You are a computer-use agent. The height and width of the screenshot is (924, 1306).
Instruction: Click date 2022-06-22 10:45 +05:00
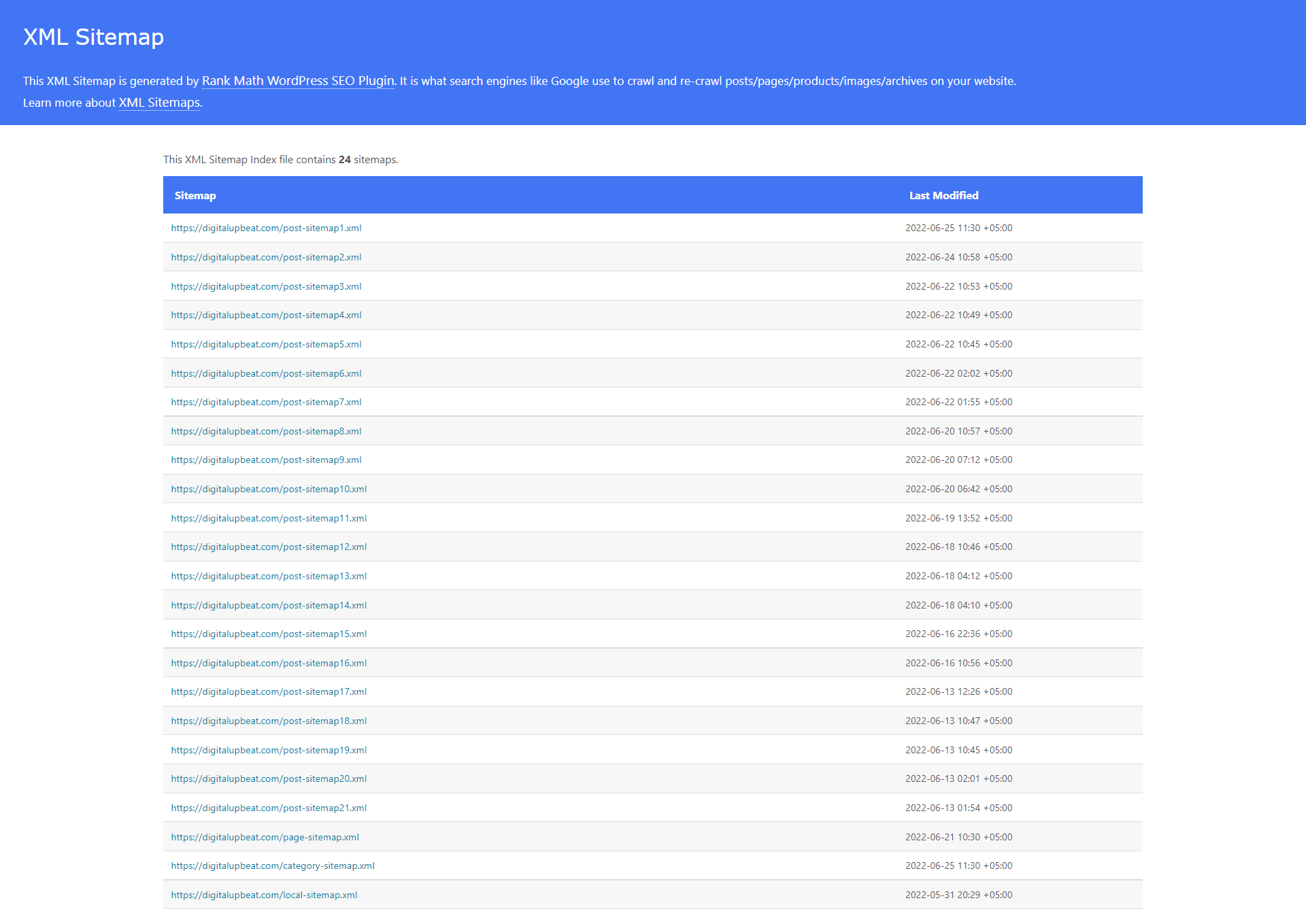click(958, 344)
